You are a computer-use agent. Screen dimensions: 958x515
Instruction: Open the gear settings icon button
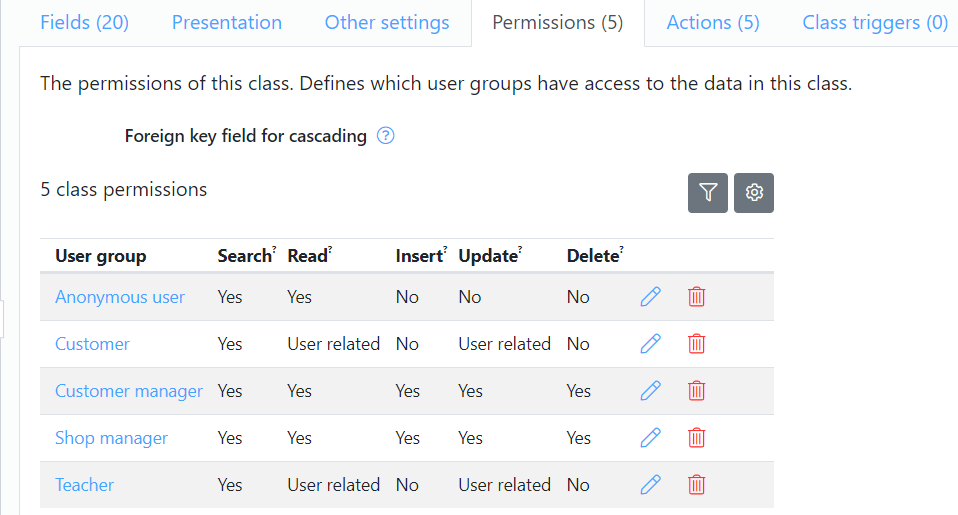tap(754, 193)
